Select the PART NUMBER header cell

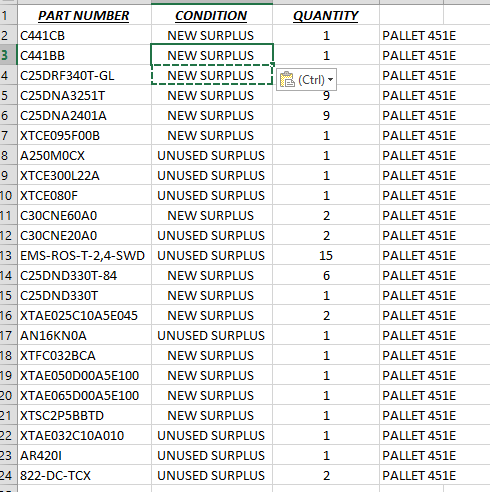(84, 15)
